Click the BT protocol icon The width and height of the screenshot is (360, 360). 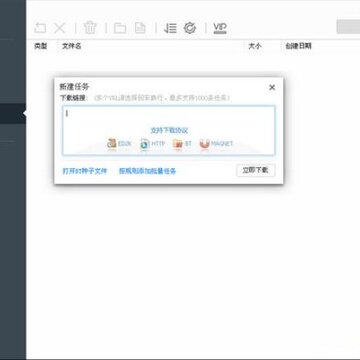pyautogui.click(x=178, y=144)
